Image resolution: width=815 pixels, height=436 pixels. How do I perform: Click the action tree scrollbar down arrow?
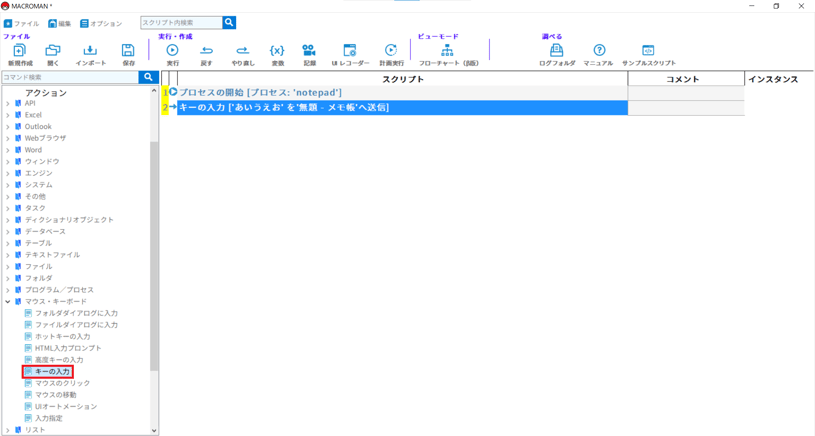pos(154,431)
